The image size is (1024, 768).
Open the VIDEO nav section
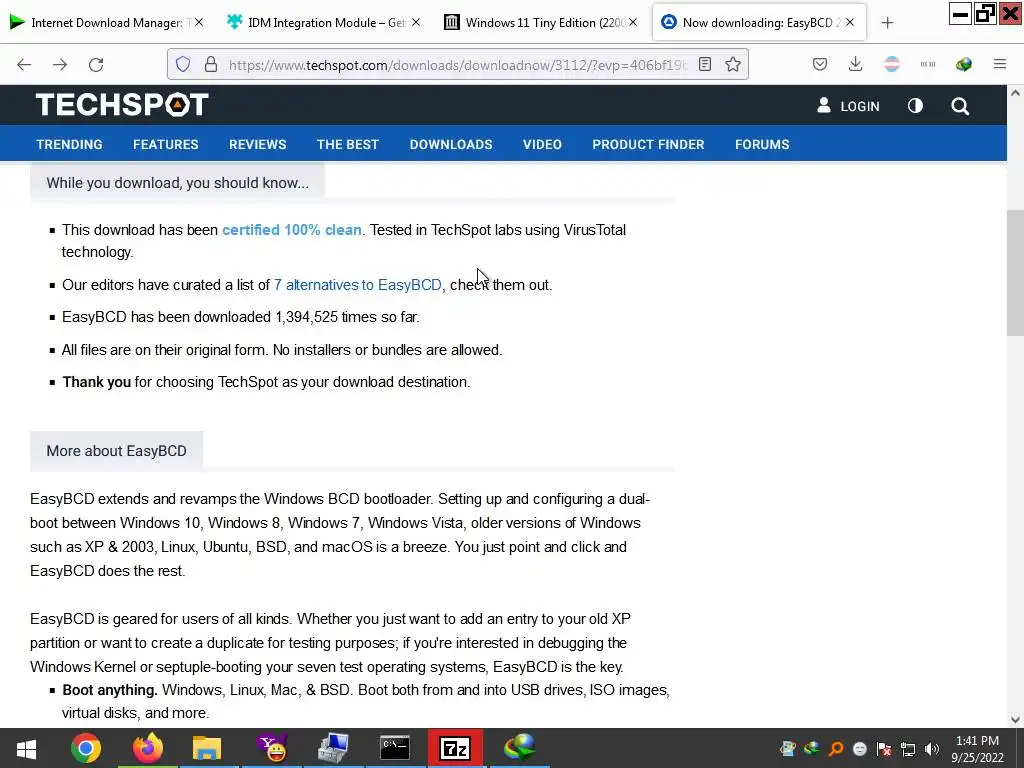[x=542, y=144]
